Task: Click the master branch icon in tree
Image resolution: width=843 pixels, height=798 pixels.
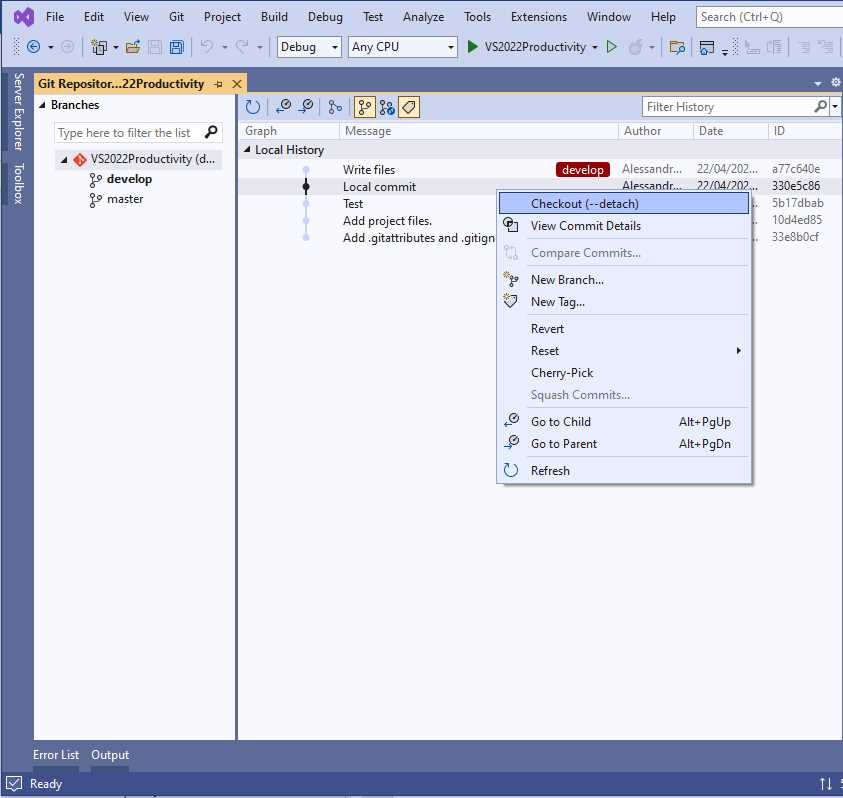Action: 96,200
